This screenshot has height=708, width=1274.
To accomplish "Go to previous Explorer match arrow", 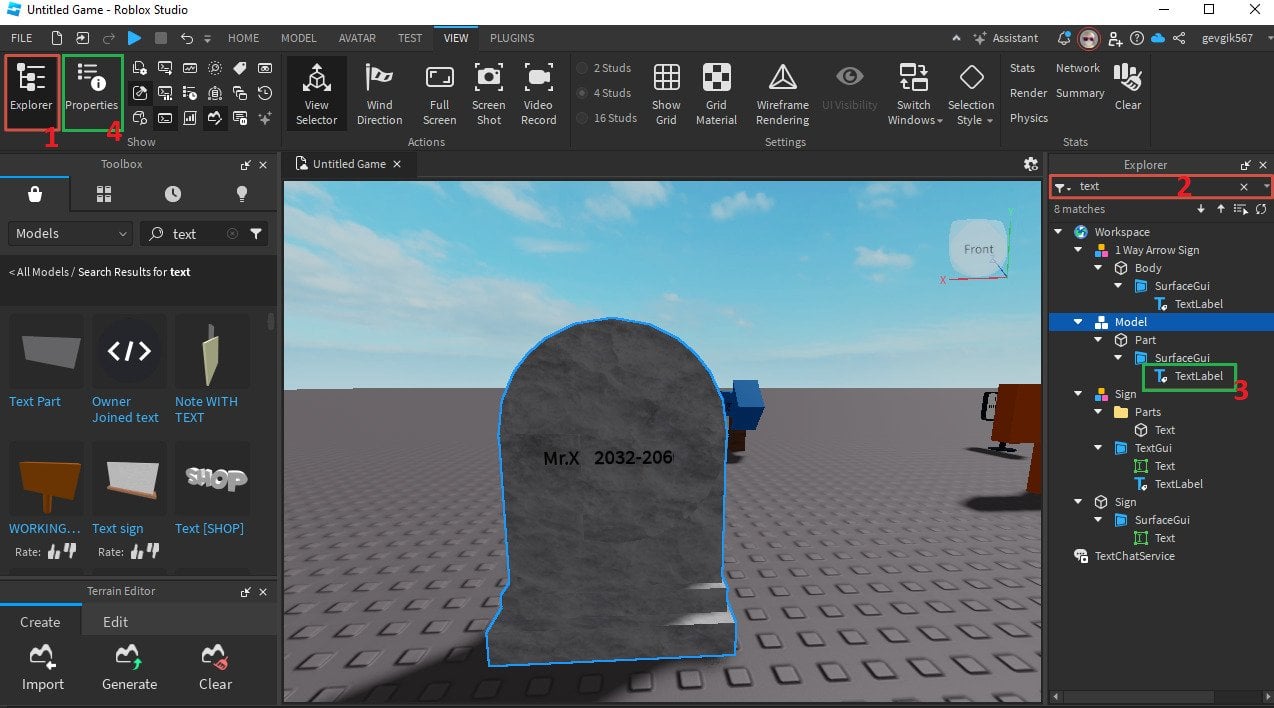I will pyautogui.click(x=1220, y=209).
